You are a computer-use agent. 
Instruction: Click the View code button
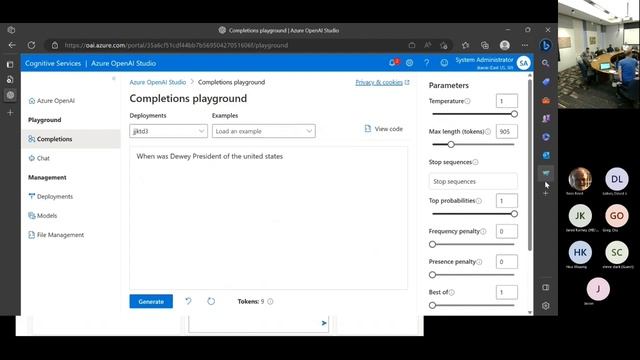point(384,129)
